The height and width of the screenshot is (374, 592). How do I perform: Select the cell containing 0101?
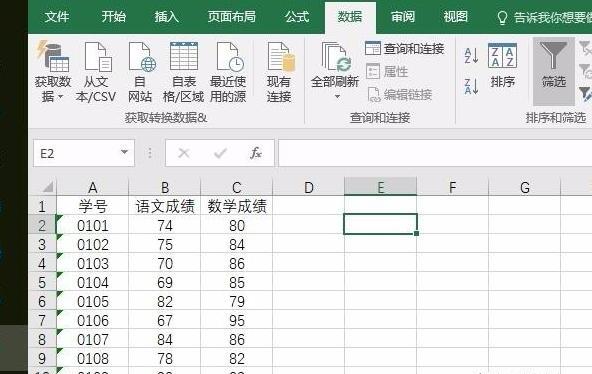click(x=92, y=225)
